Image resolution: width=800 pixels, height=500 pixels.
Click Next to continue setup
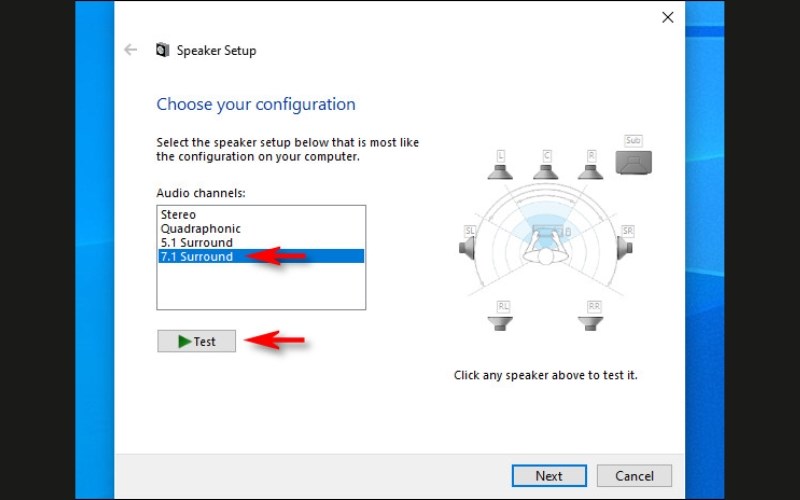tap(549, 476)
